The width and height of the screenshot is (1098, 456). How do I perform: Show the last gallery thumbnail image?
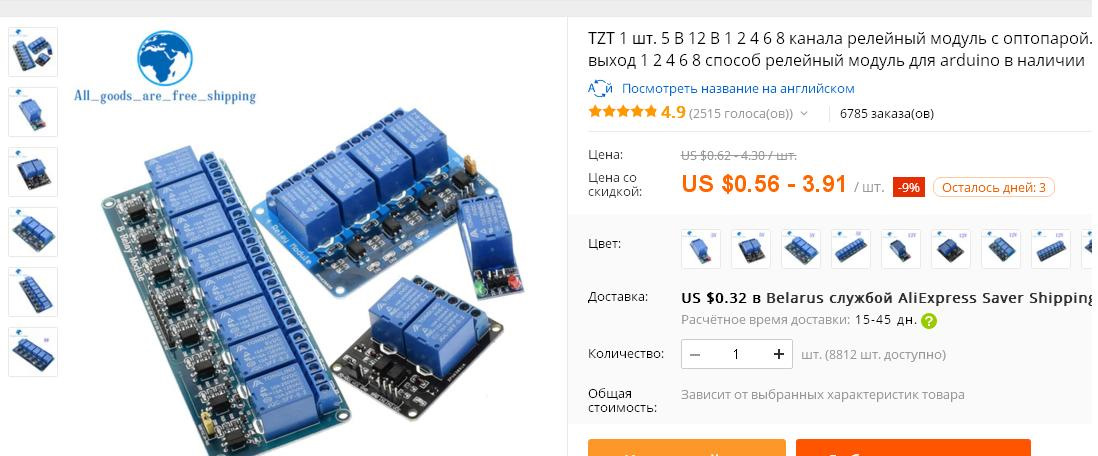click(33, 352)
